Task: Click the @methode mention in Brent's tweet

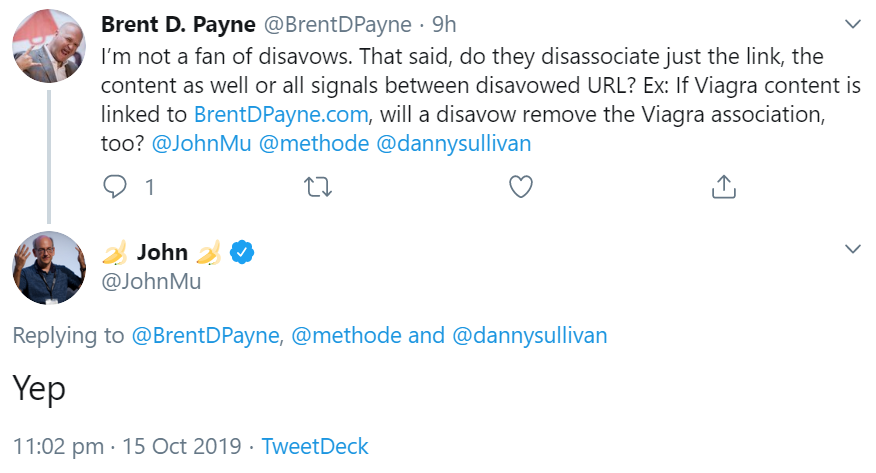Action: click(x=313, y=143)
